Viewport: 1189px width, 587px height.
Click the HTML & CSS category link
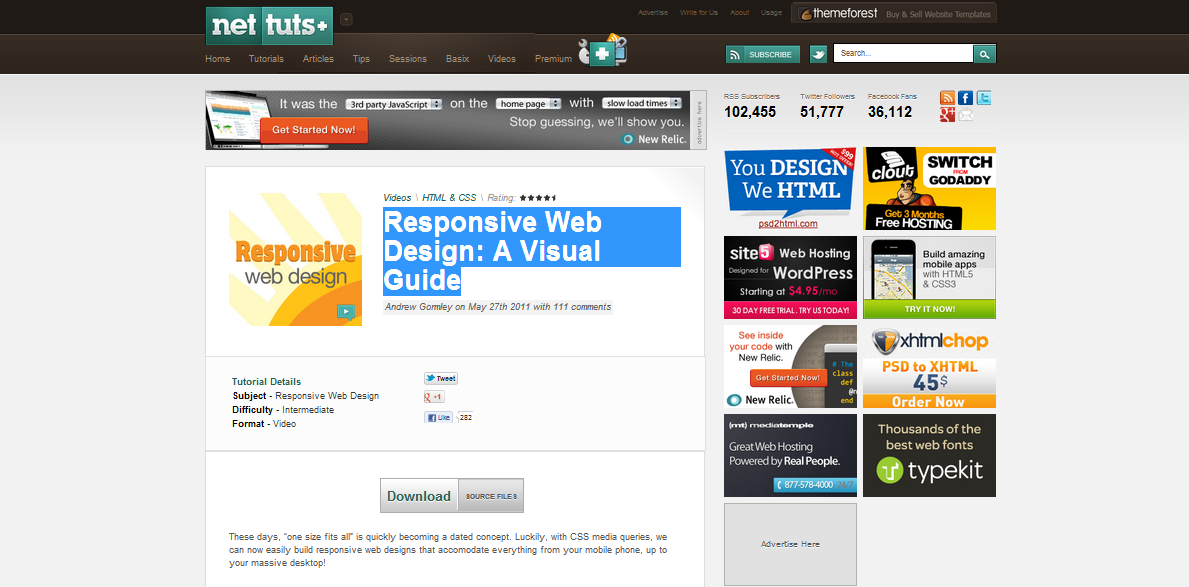pyautogui.click(x=449, y=198)
